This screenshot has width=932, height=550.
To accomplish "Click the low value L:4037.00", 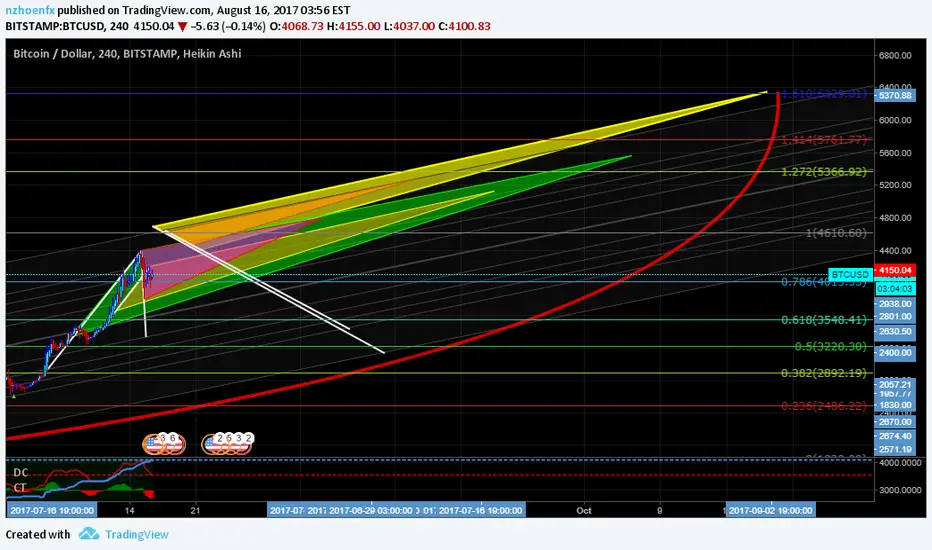I will tap(409, 26).
